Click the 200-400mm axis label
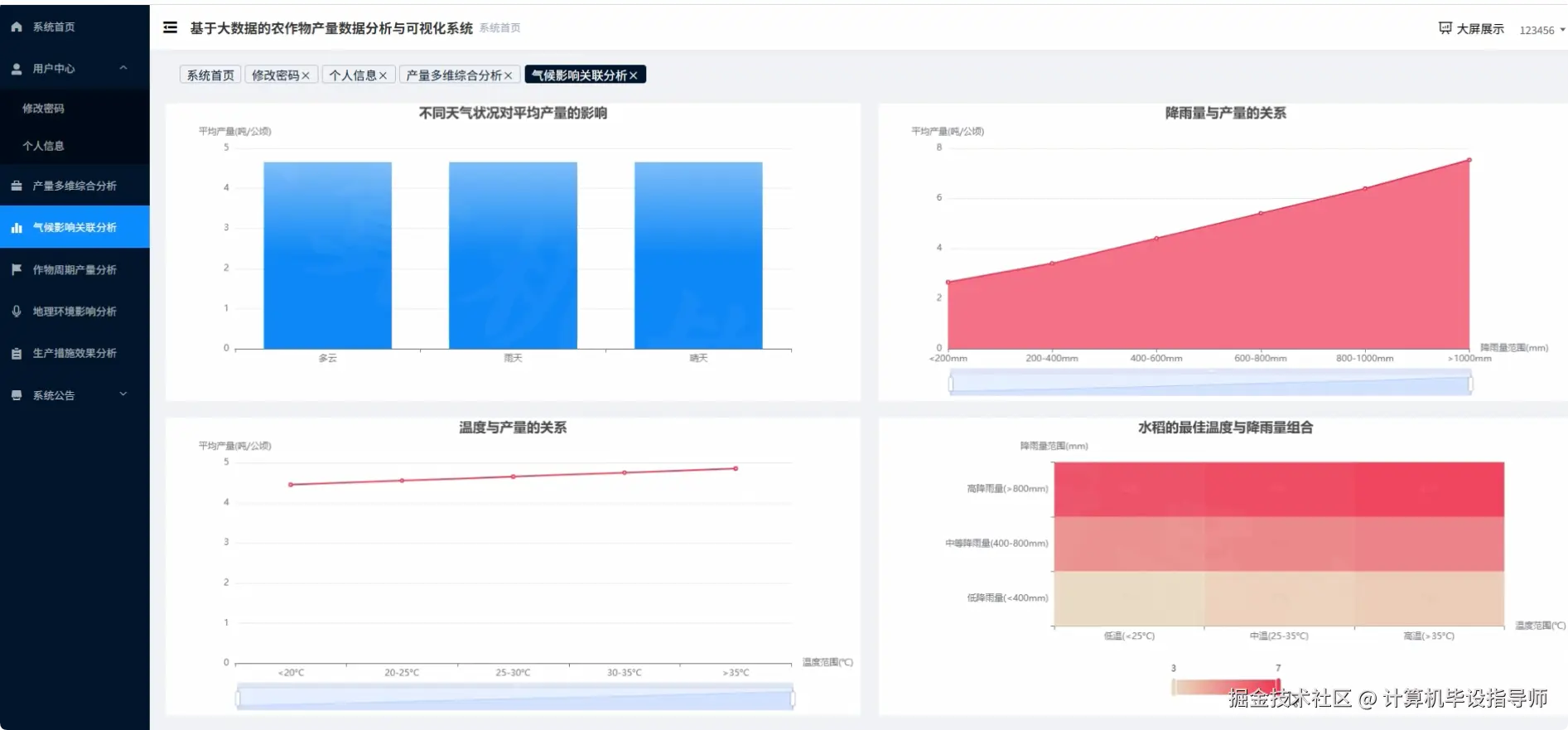Viewport: 1568px width, 730px height. pos(1052,359)
